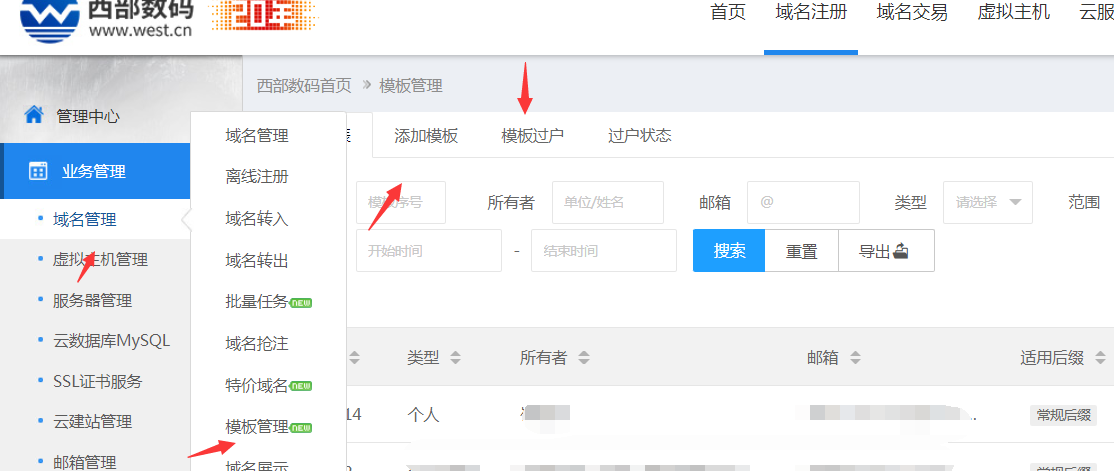Open the 类型 请选择 dropdown

pyautogui.click(x=987, y=202)
